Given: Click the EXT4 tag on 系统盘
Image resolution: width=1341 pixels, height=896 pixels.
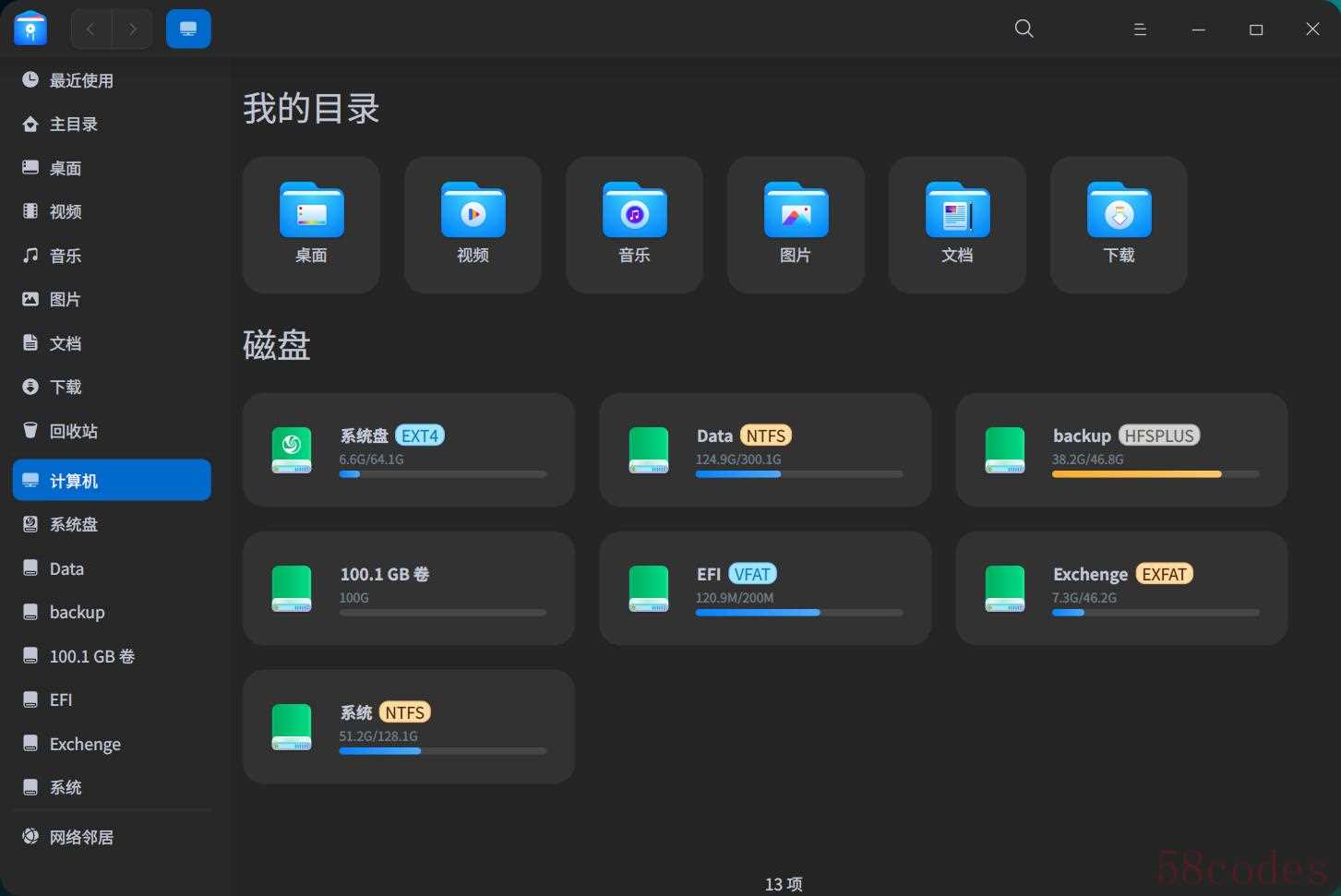Looking at the screenshot, I should point(420,436).
